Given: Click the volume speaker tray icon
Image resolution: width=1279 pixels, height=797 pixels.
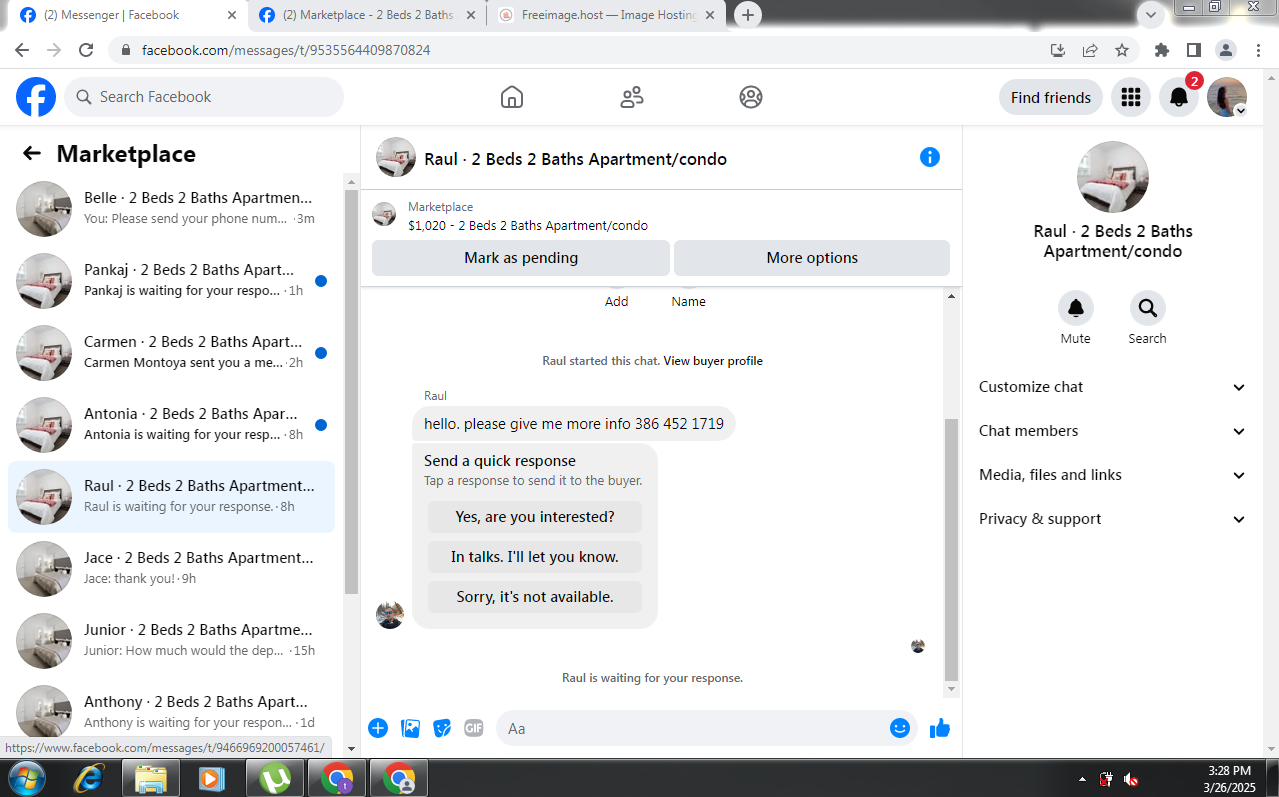Looking at the screenshot, I should pyautogui.click(x=1132, y=779).
